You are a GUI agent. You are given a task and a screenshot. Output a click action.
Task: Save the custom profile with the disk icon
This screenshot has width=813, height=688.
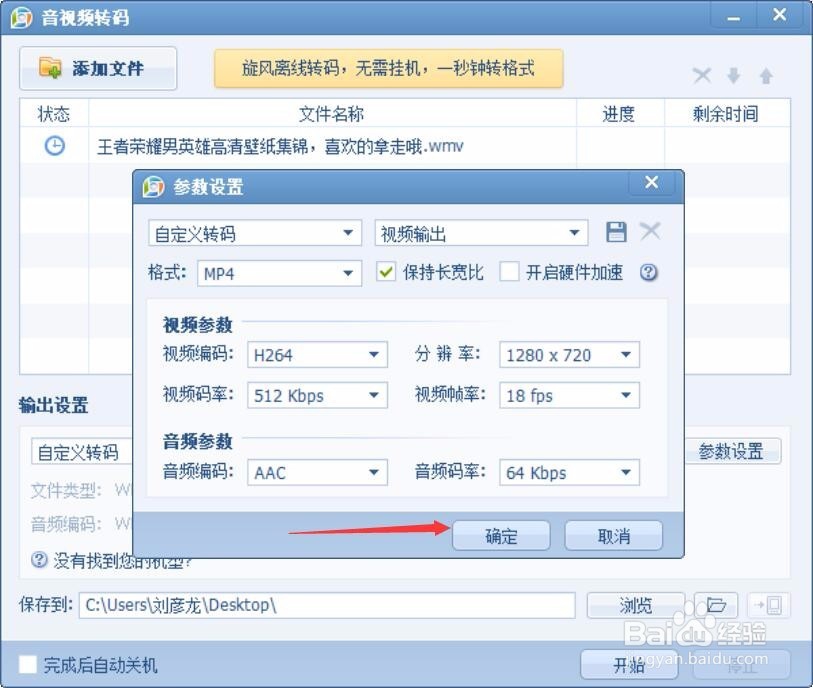tap(616, 231)
